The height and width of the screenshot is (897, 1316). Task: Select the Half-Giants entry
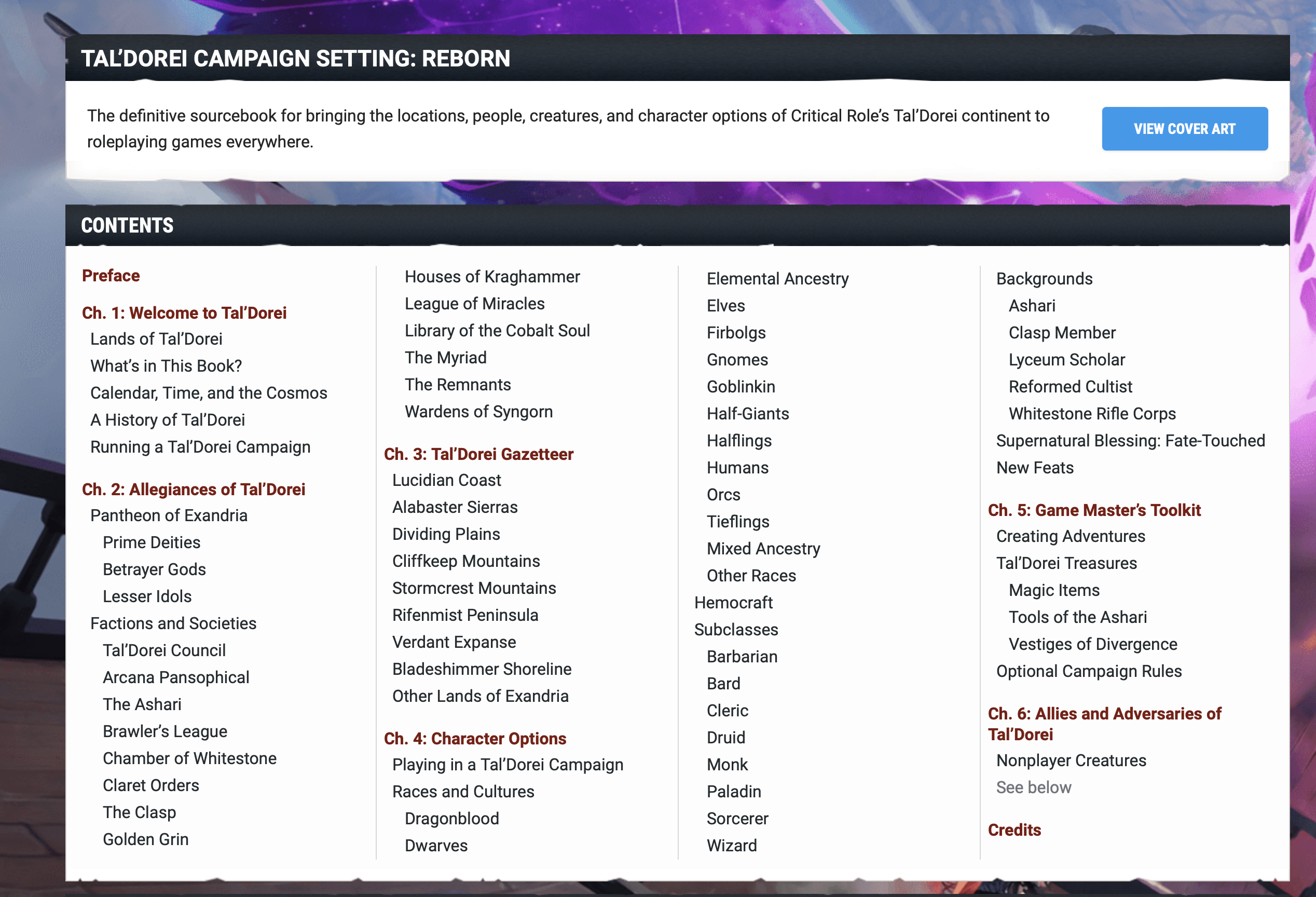[x=747, y=413]
